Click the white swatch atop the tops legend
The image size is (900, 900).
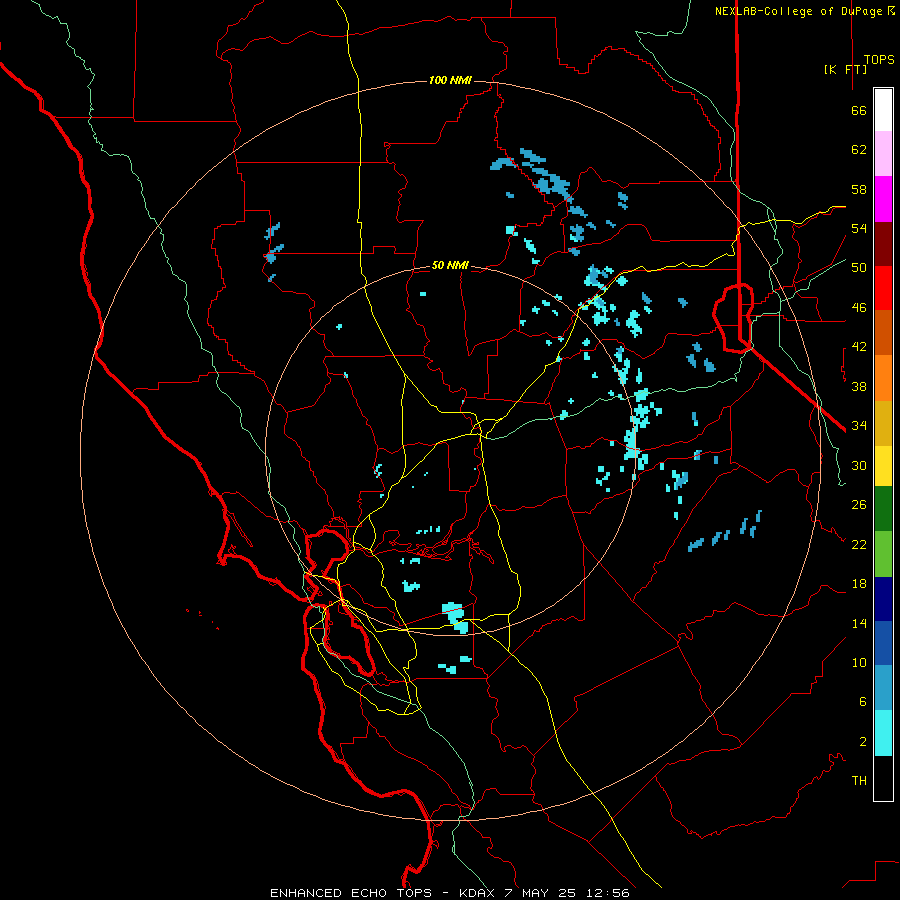[x=883, y=110]
